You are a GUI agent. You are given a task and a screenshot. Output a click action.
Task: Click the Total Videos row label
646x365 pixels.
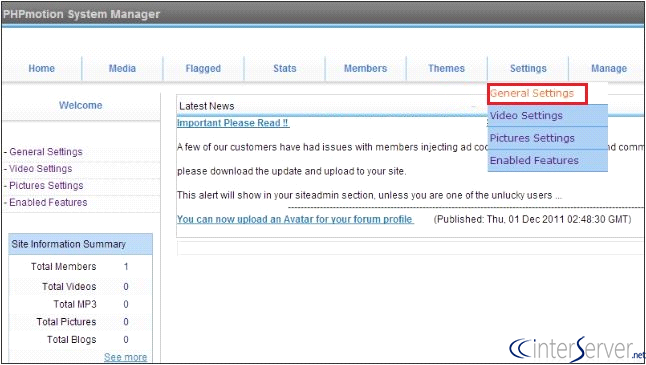(69, 286)
